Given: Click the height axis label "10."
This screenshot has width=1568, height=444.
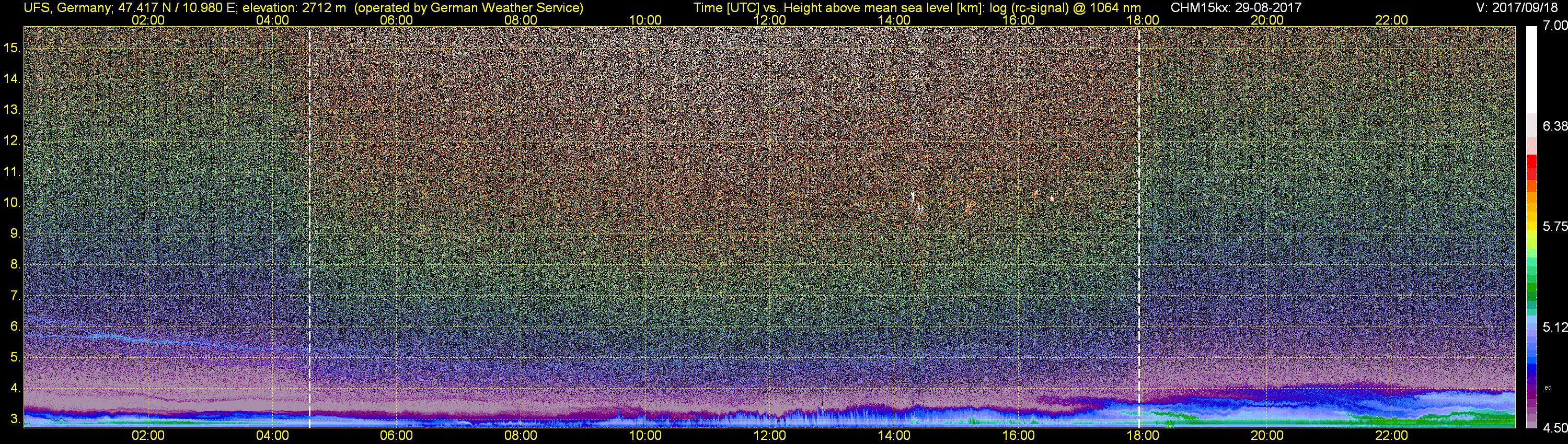Looking at the screenshot, I should (13, 203).
